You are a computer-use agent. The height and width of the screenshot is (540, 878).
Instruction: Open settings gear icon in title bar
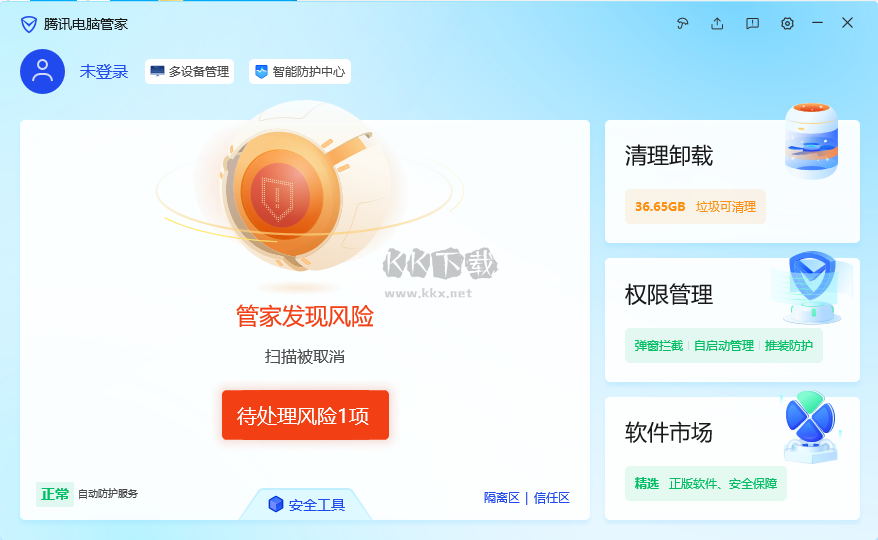787,24
